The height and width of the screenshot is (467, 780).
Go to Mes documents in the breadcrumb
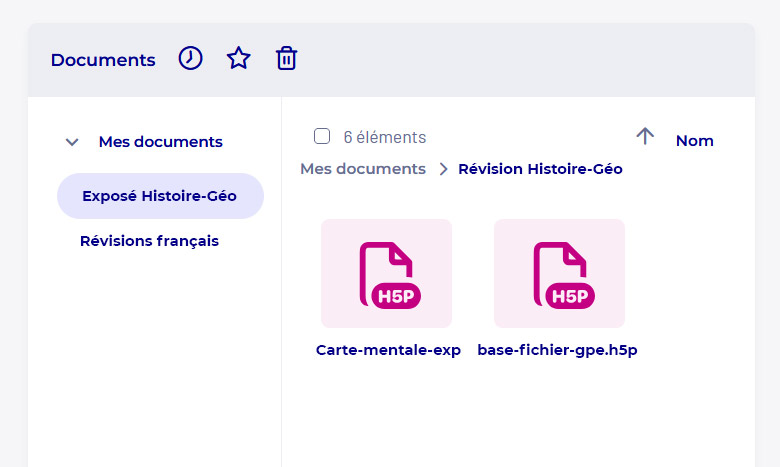[x=363, y=169]
